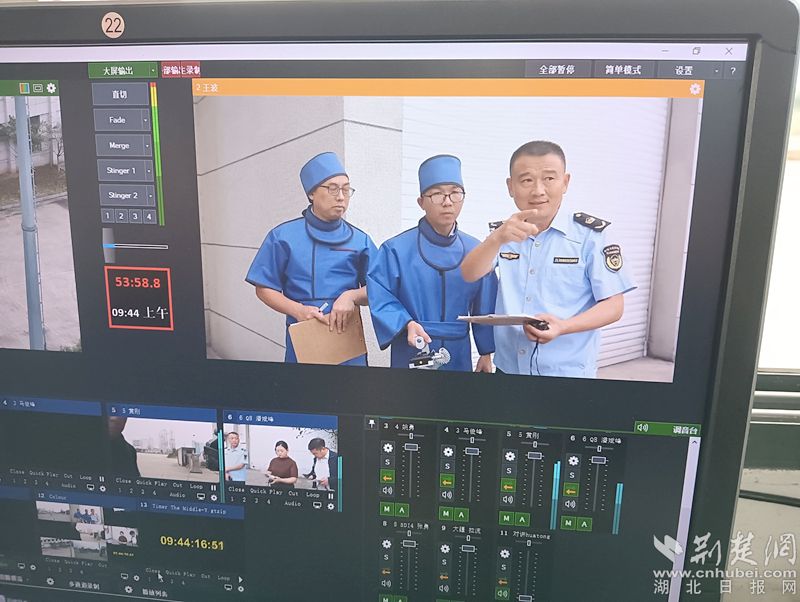800x602 pixels.
Task: Click the pin icon atop the audio mixer
Action: click(372, 423)
